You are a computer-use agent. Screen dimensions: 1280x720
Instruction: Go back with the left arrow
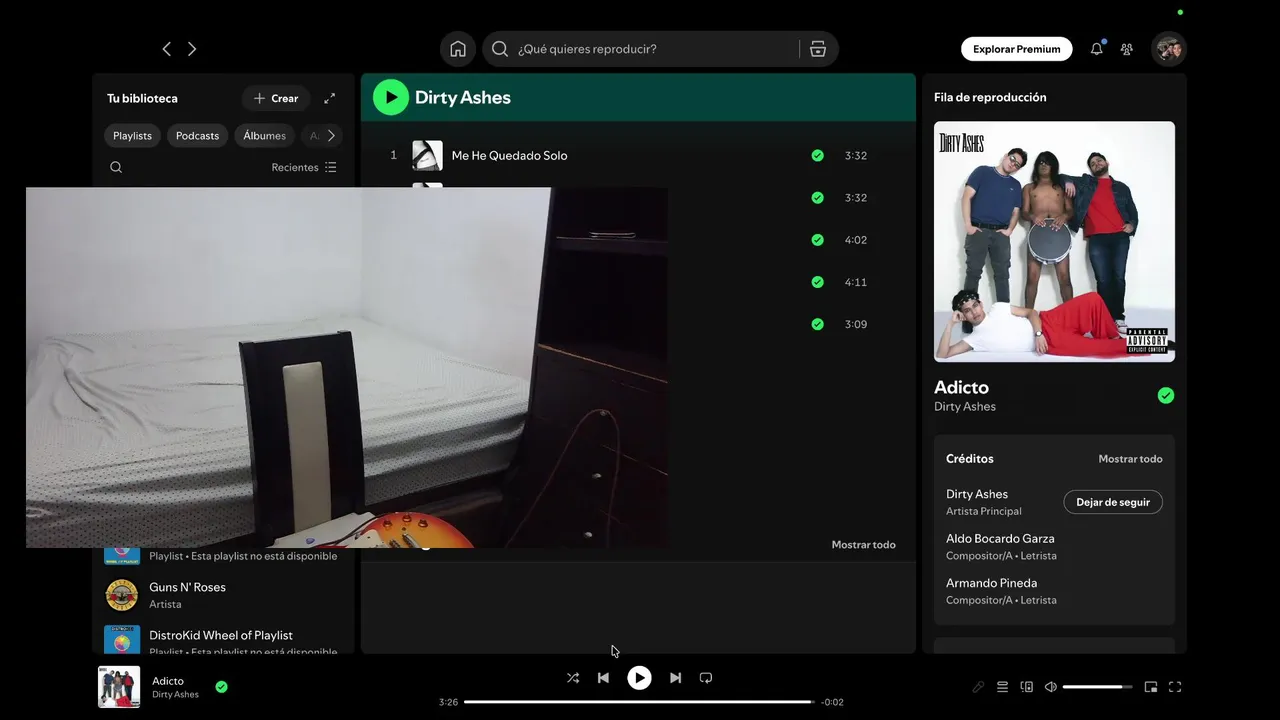coord(167,49)
